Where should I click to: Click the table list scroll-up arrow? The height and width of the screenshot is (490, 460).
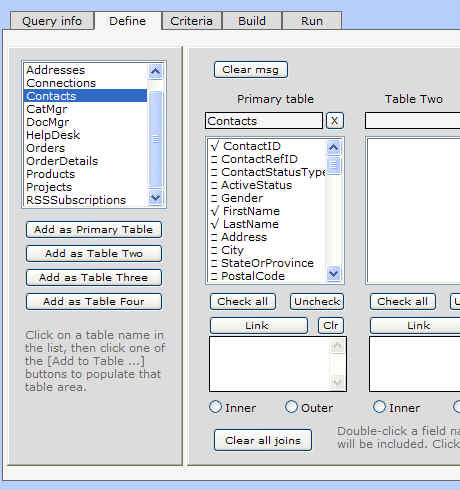[x=155, y=71]
